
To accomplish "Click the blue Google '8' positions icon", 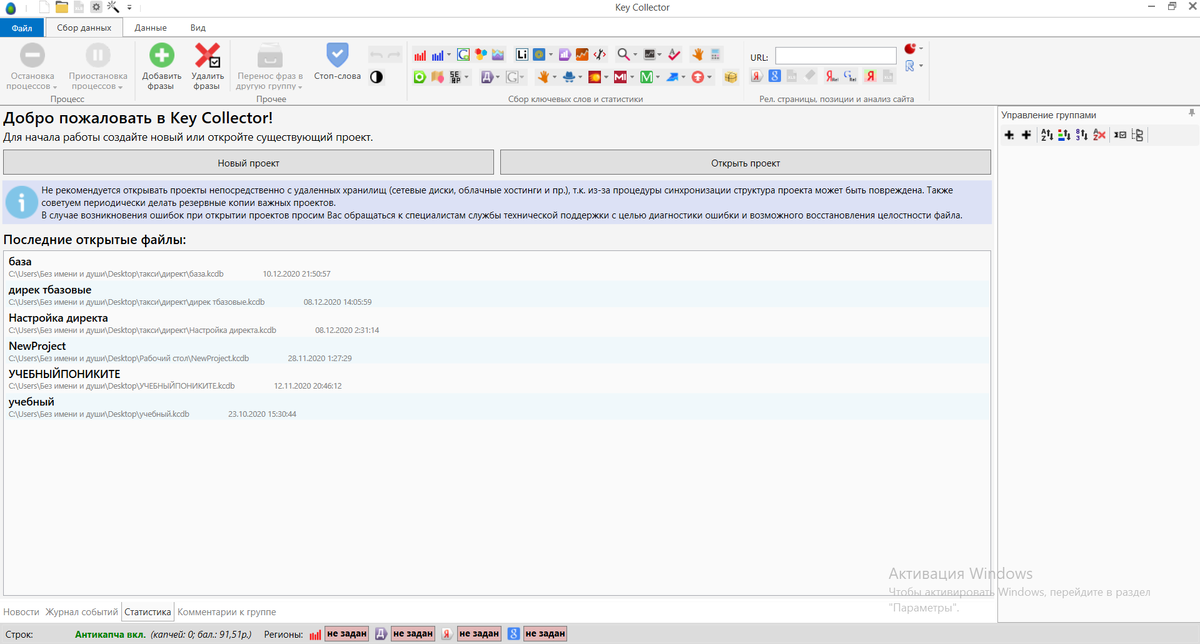I will point(774,76).
